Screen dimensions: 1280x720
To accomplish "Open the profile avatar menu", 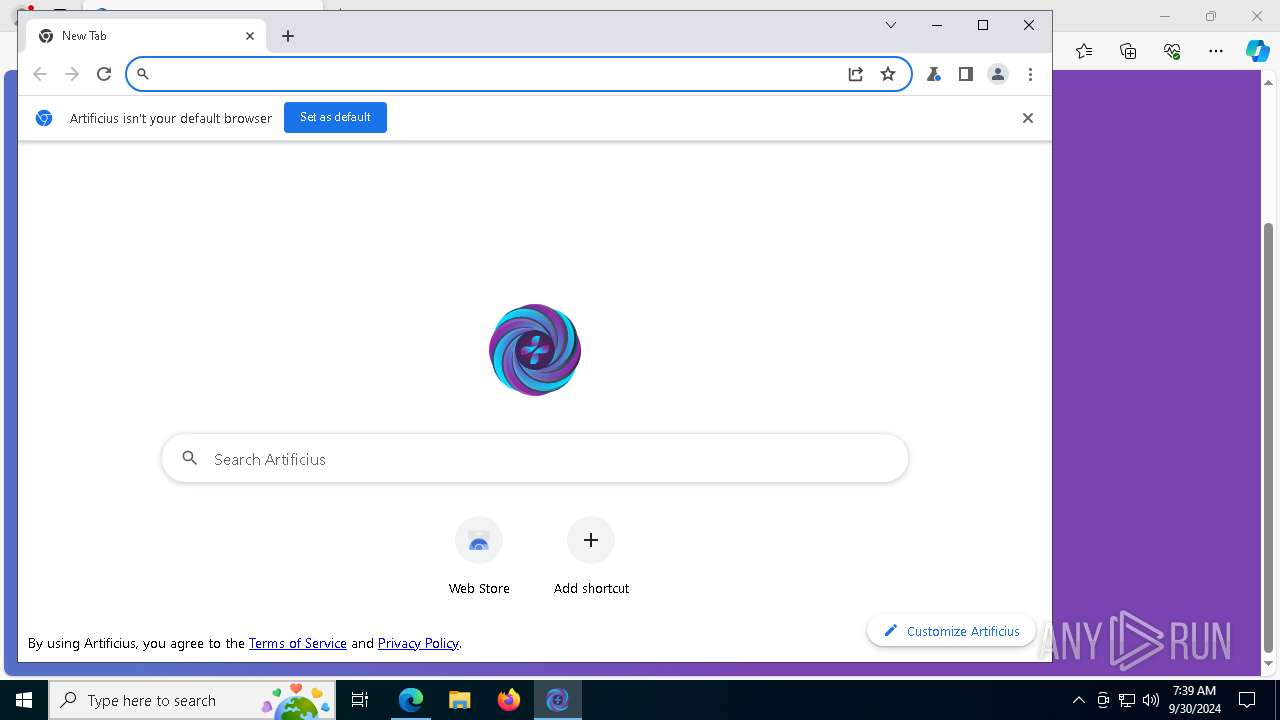I will (998, 74).
